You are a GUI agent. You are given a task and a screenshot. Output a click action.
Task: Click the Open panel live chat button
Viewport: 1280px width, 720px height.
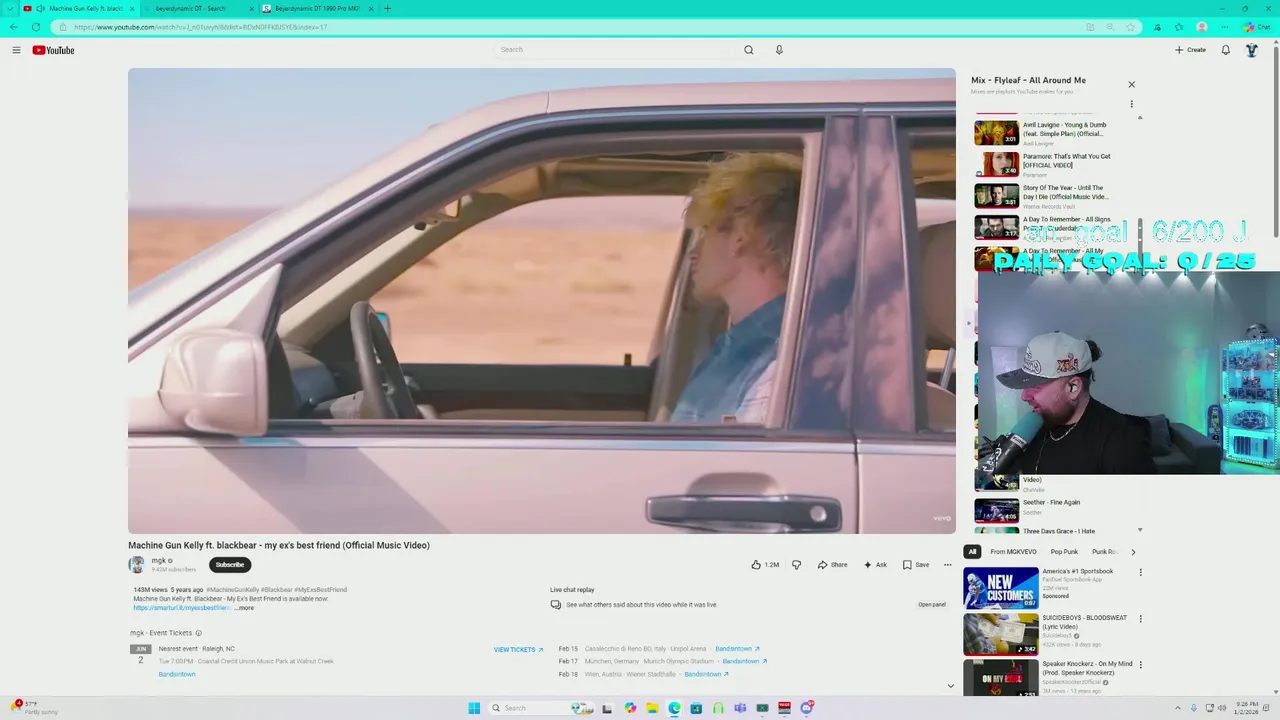click(932, 605)
